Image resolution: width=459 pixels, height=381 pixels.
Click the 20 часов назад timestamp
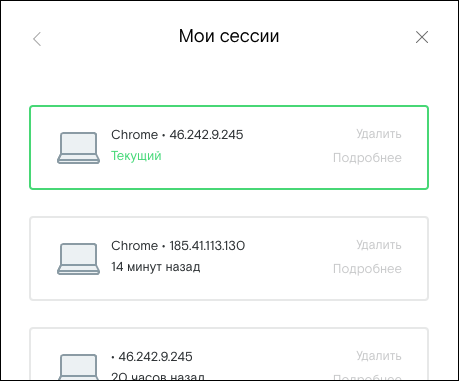158,376
